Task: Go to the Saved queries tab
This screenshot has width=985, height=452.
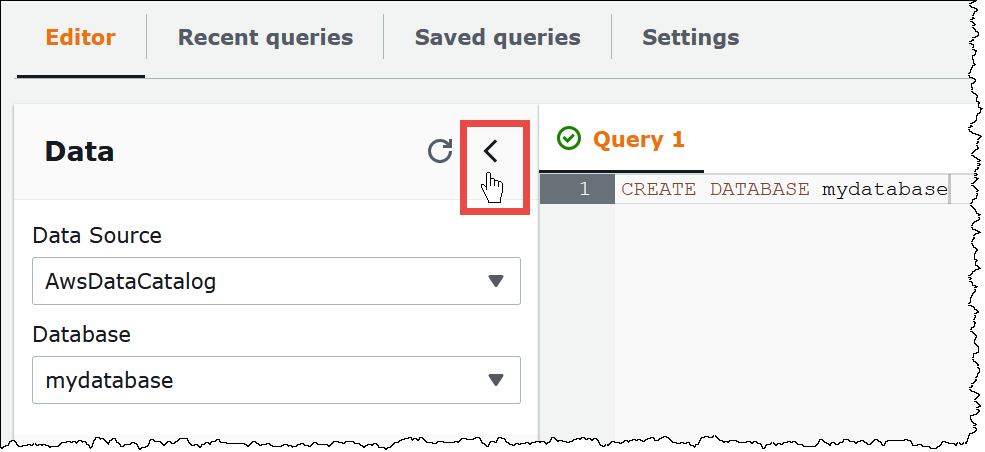Action: (x=497, y=38)
